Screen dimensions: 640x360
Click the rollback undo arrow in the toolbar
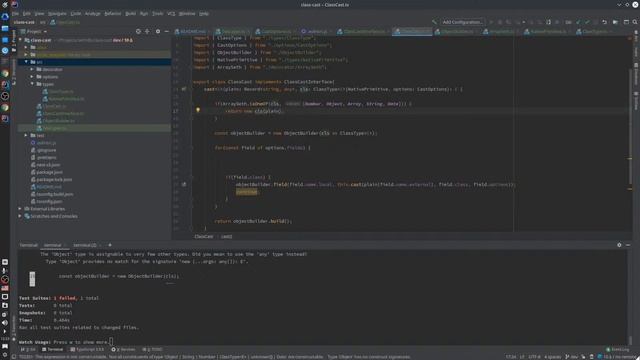click(604, 22)
